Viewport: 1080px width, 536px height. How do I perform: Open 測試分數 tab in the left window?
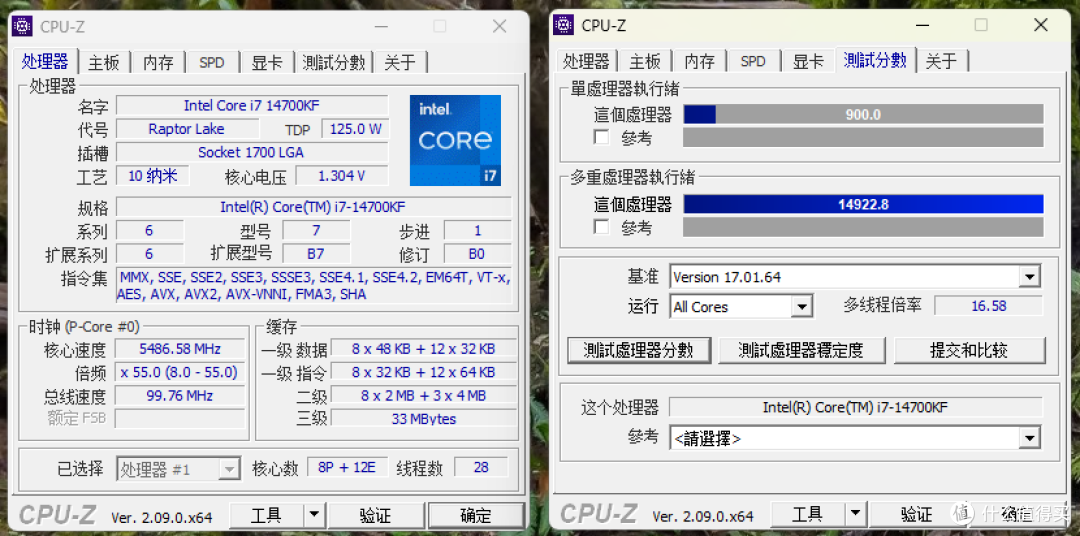pyautogui.click(x=333, y=63)
